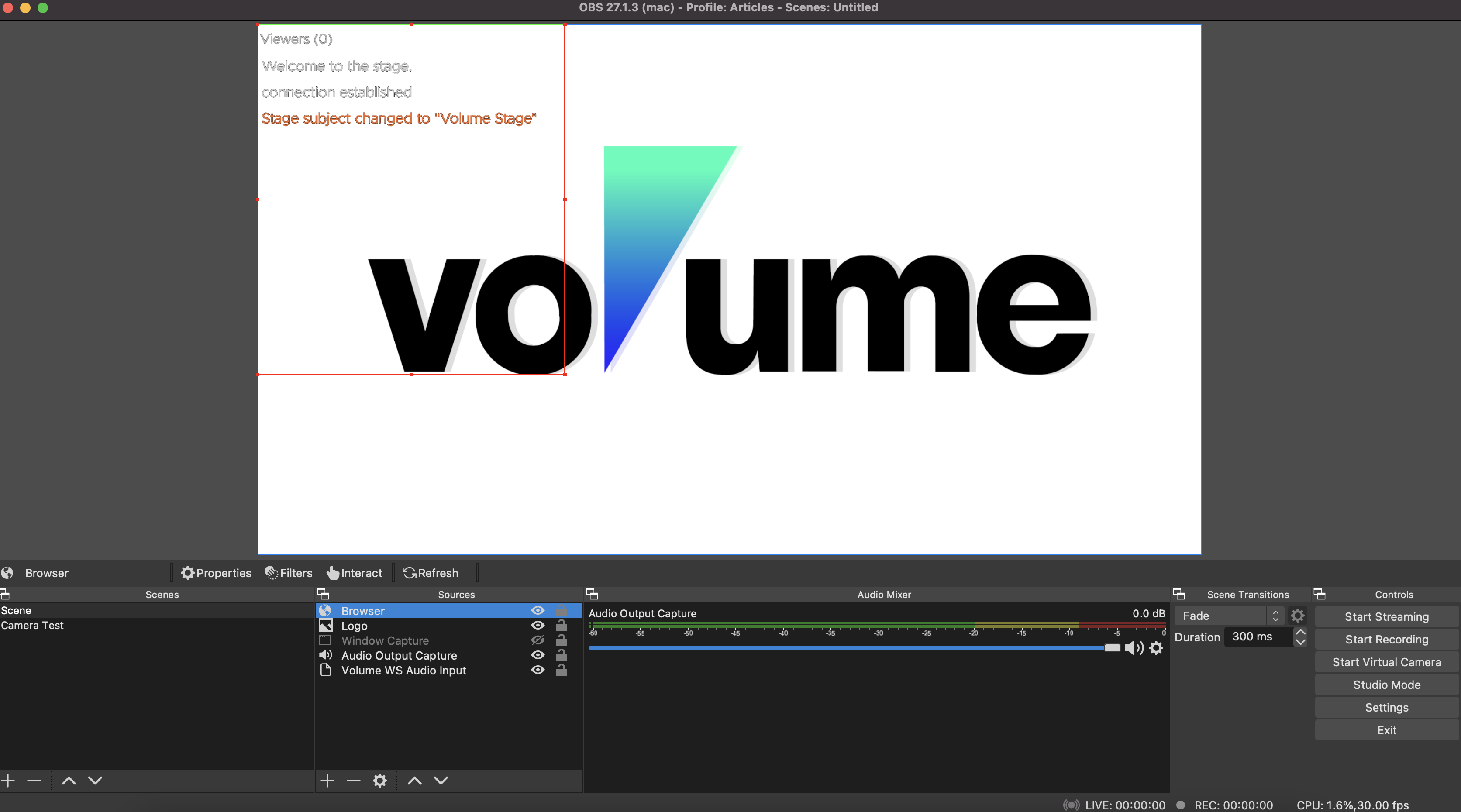Screen dimensions: 1461x812
Task: Open Properties for the Browser source
Action: click(x=216, y=573)
